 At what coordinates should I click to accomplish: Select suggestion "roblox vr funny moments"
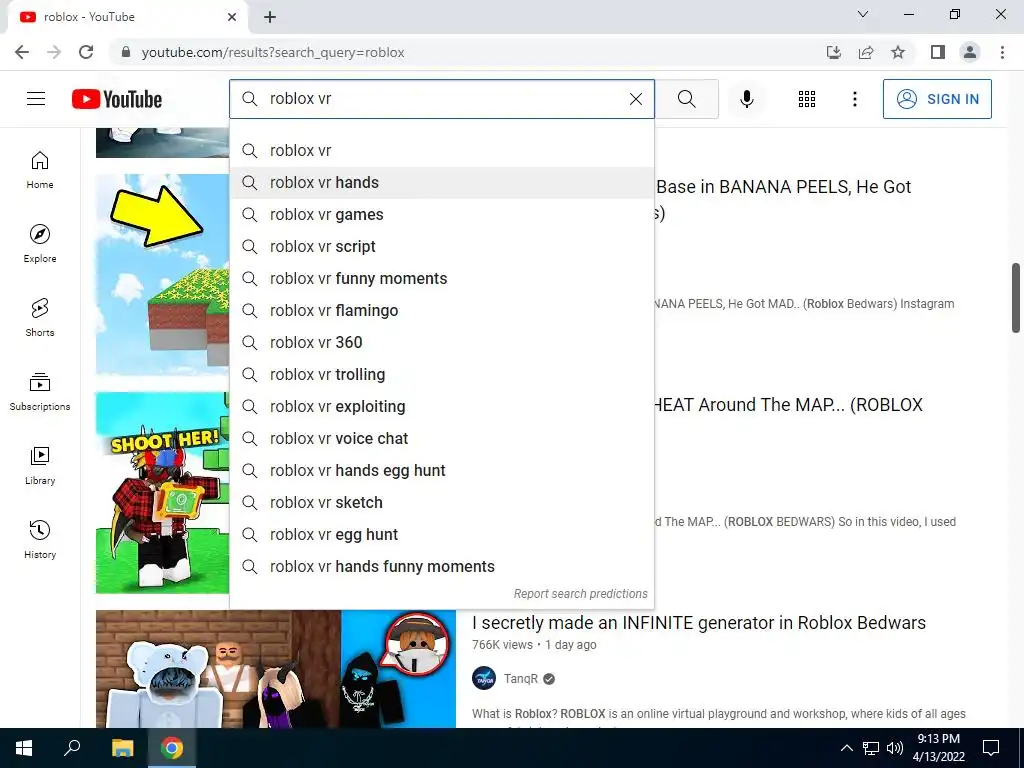(x=441, y=279)
